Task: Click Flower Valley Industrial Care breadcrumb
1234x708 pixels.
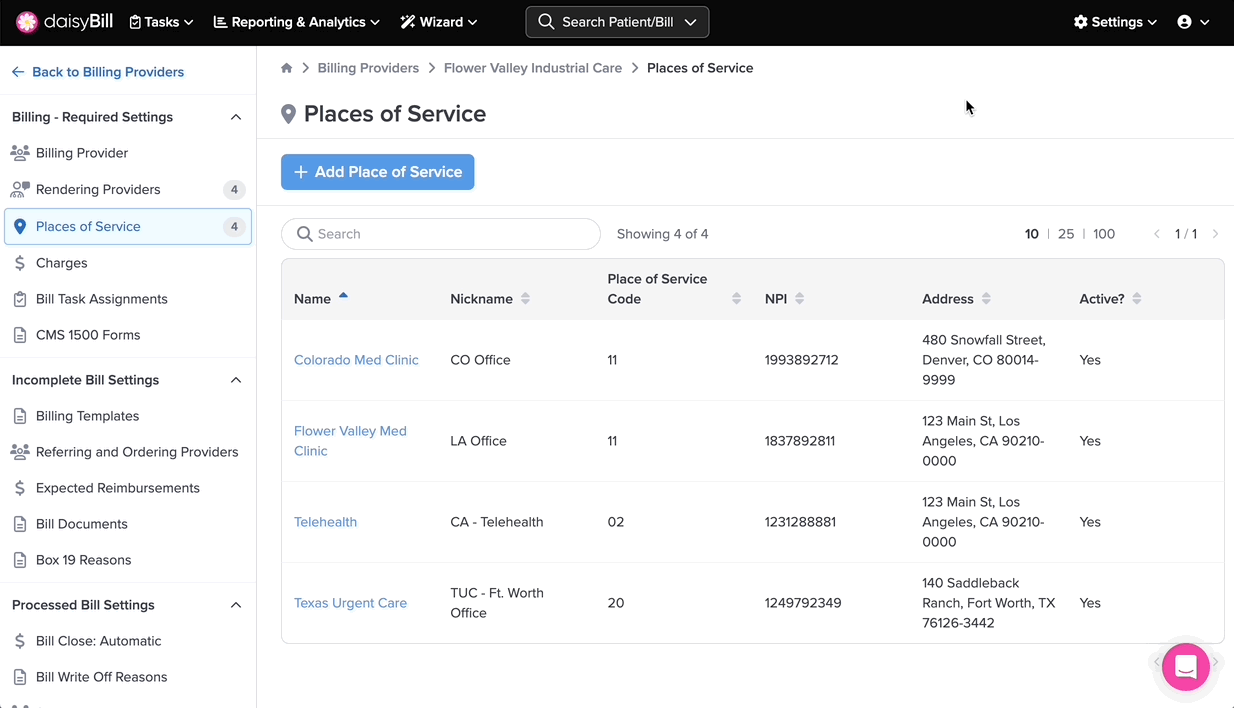Action: pyautogui.click(x=533, y=68)
